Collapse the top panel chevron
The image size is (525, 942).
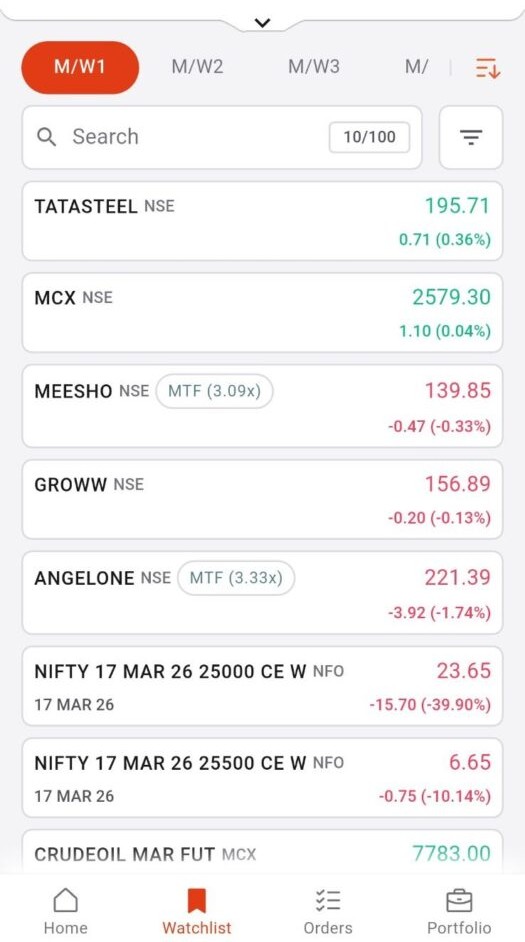(262, 23)
